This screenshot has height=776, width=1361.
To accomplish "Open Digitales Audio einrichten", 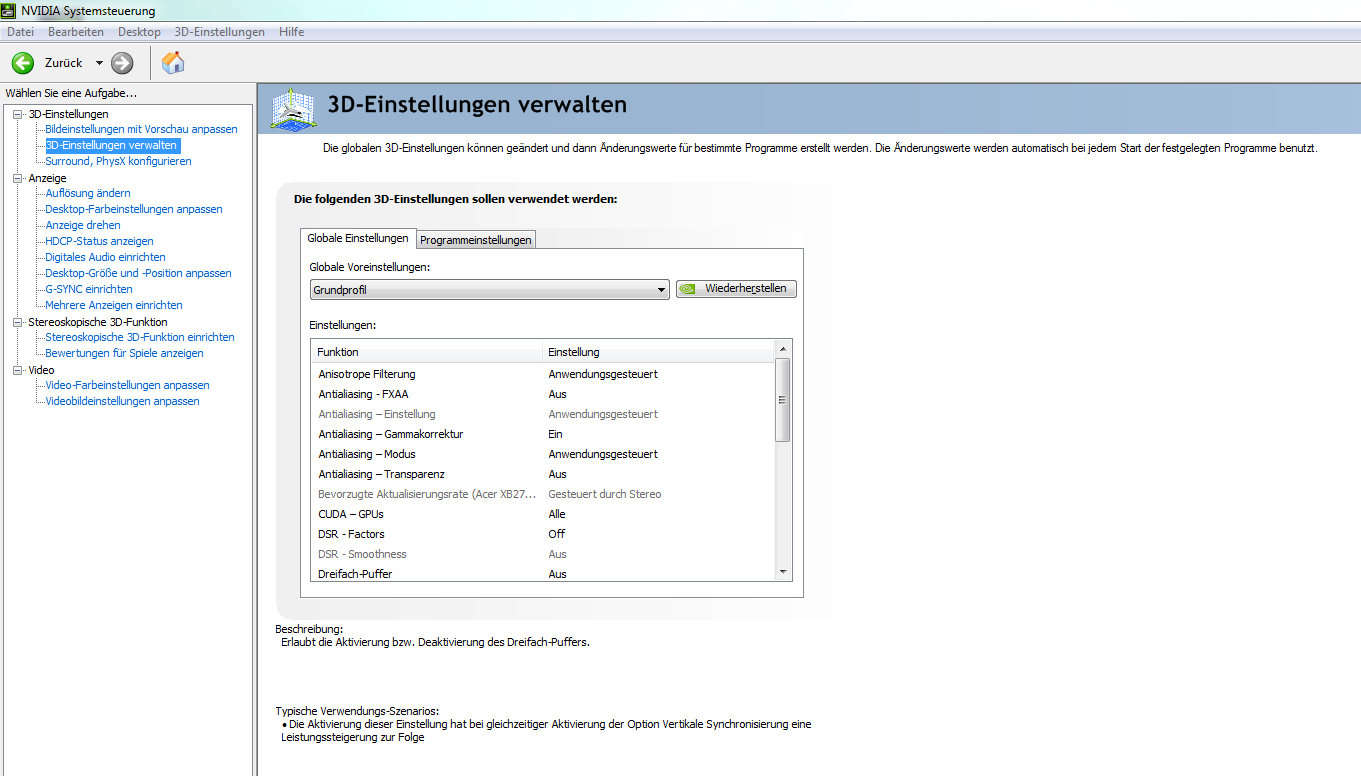I will point(105,257).
